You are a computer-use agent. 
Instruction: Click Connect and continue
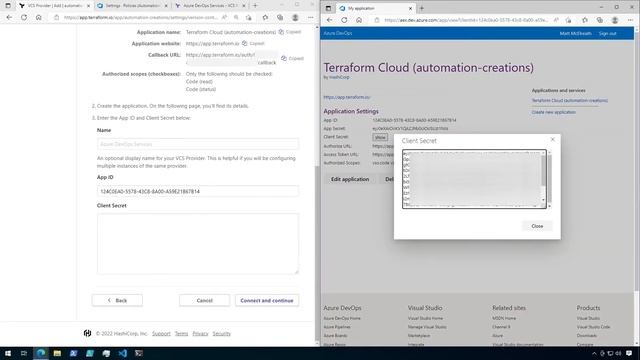pos(267,300)
